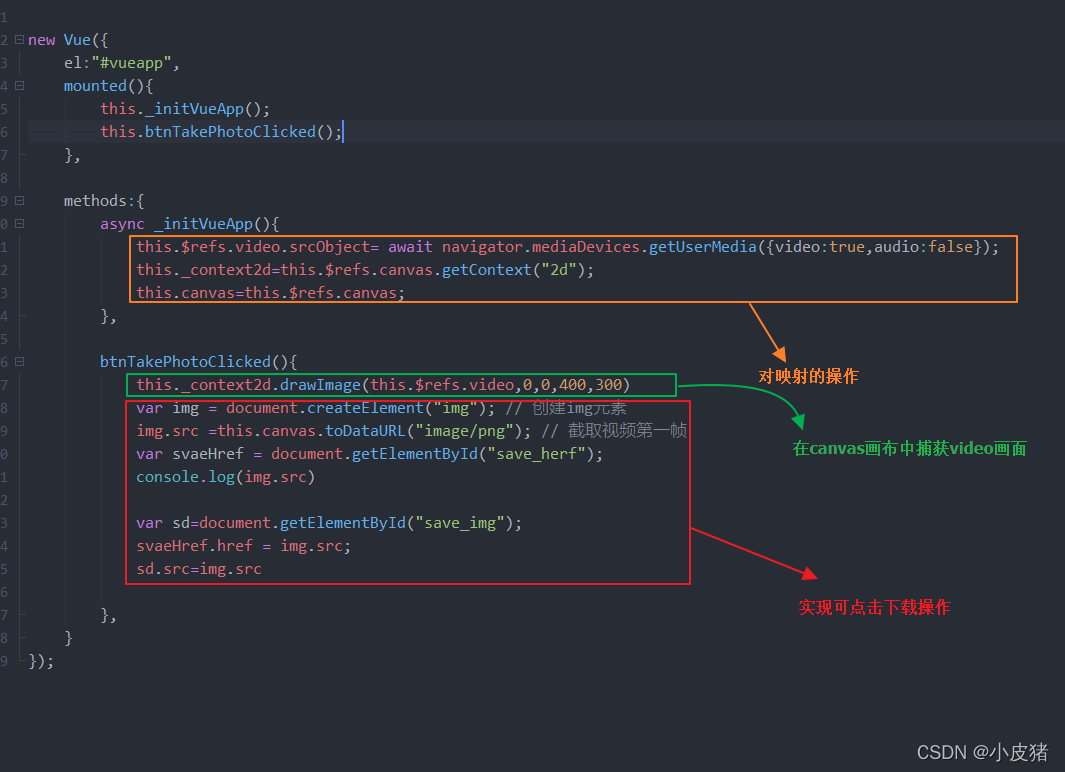
Task: Collapse the mounted() function fold marker
Action: coord(19,86)
